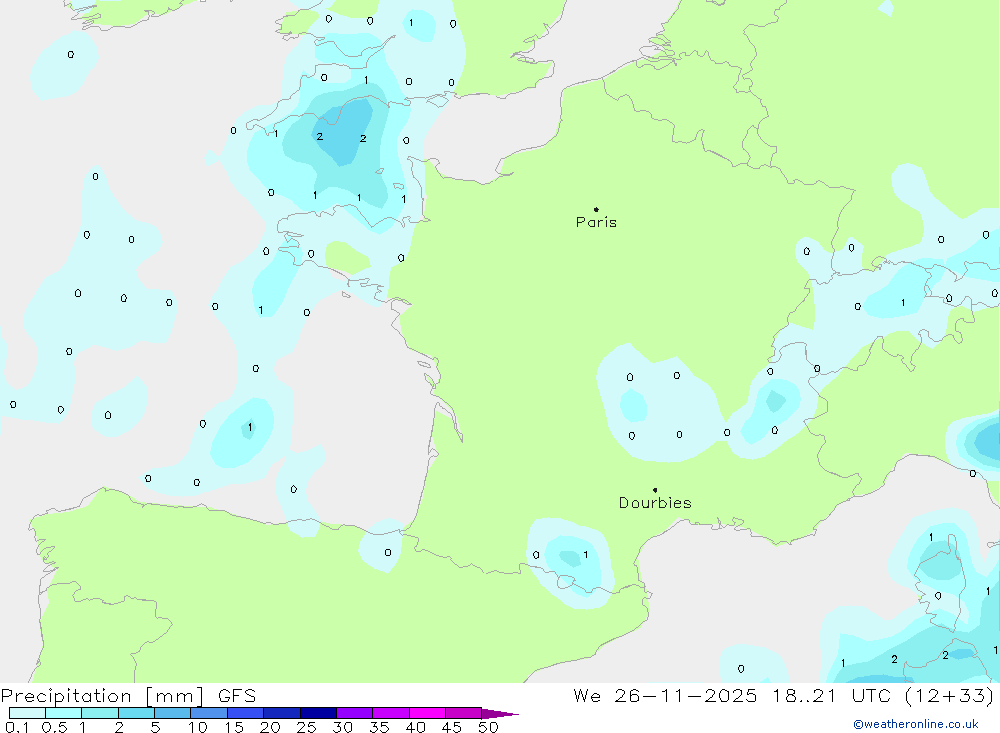Click the legend value 50
This screenshot has width=1000, height=733.
click(x=489, y=727)
